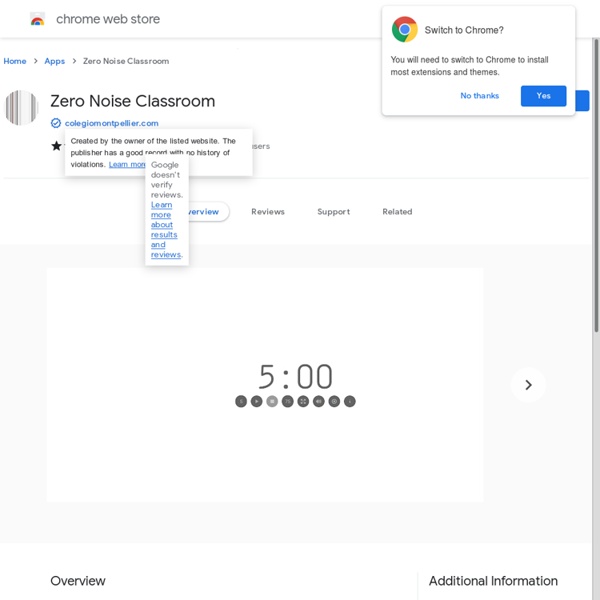Click the verified publisher badge icon
Screen dimensions: 600x600
56,123
